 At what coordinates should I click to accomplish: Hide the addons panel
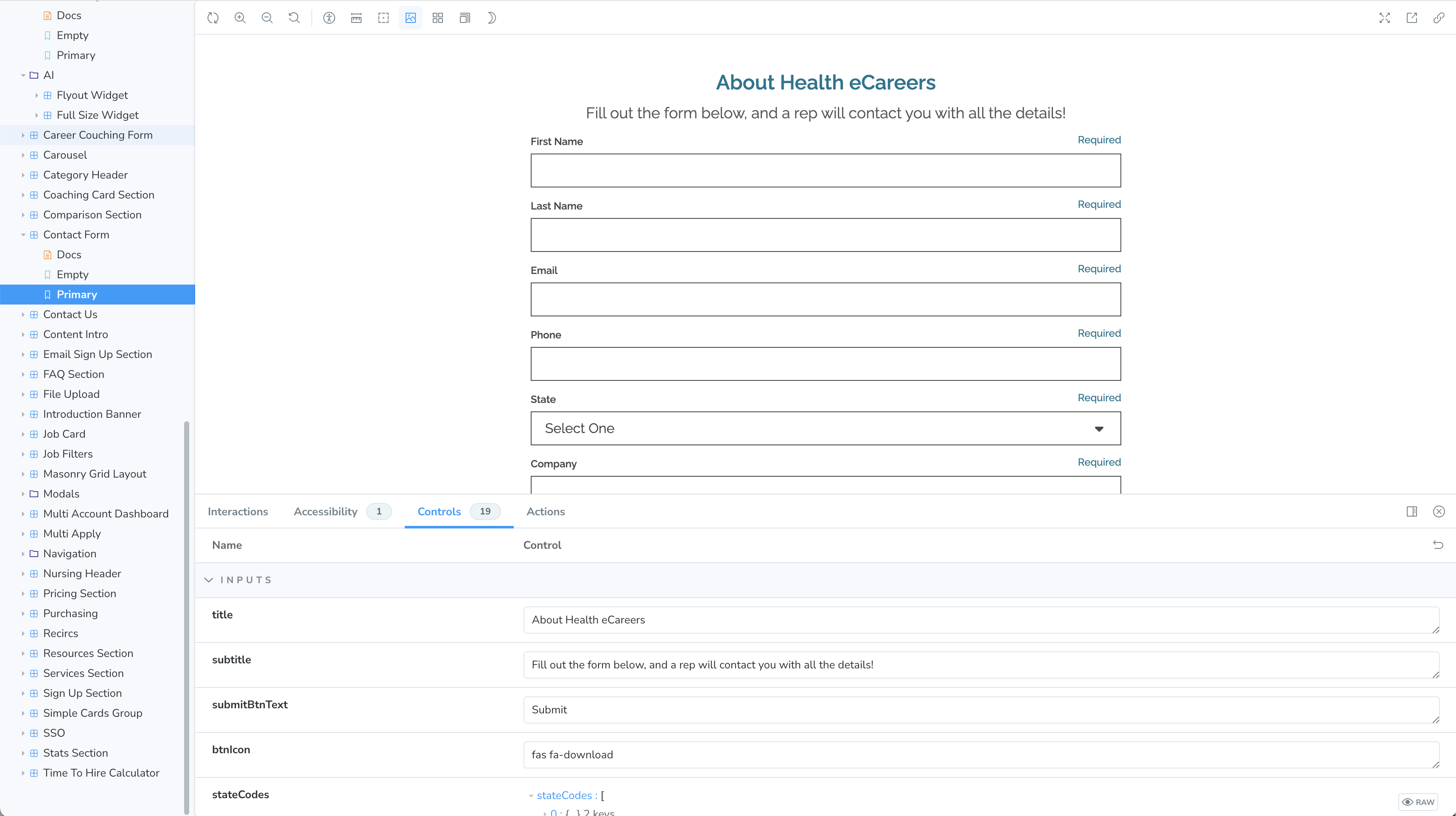click(1439, 511)
